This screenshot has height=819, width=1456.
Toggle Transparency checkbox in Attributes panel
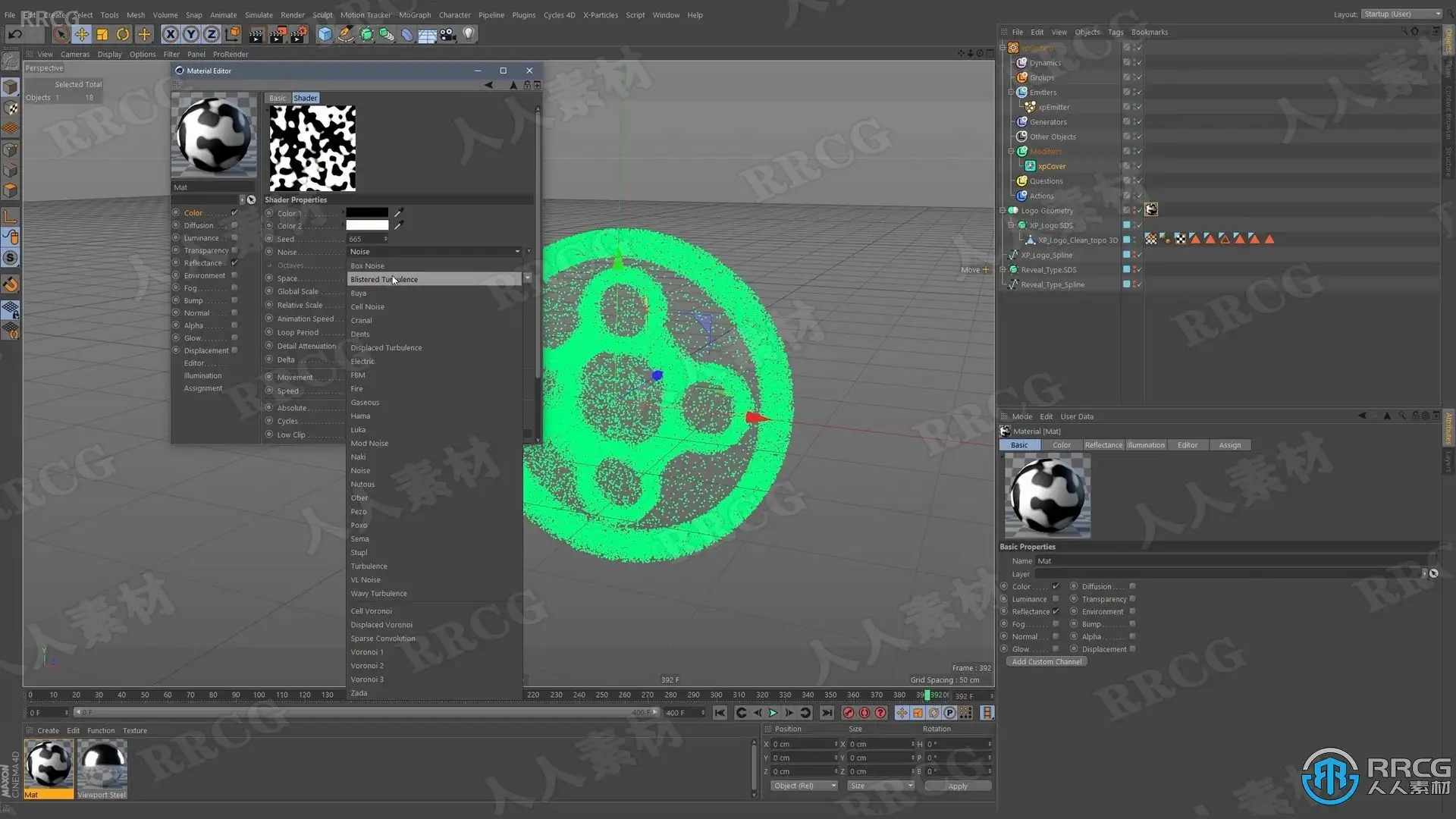coord(1132,599)
